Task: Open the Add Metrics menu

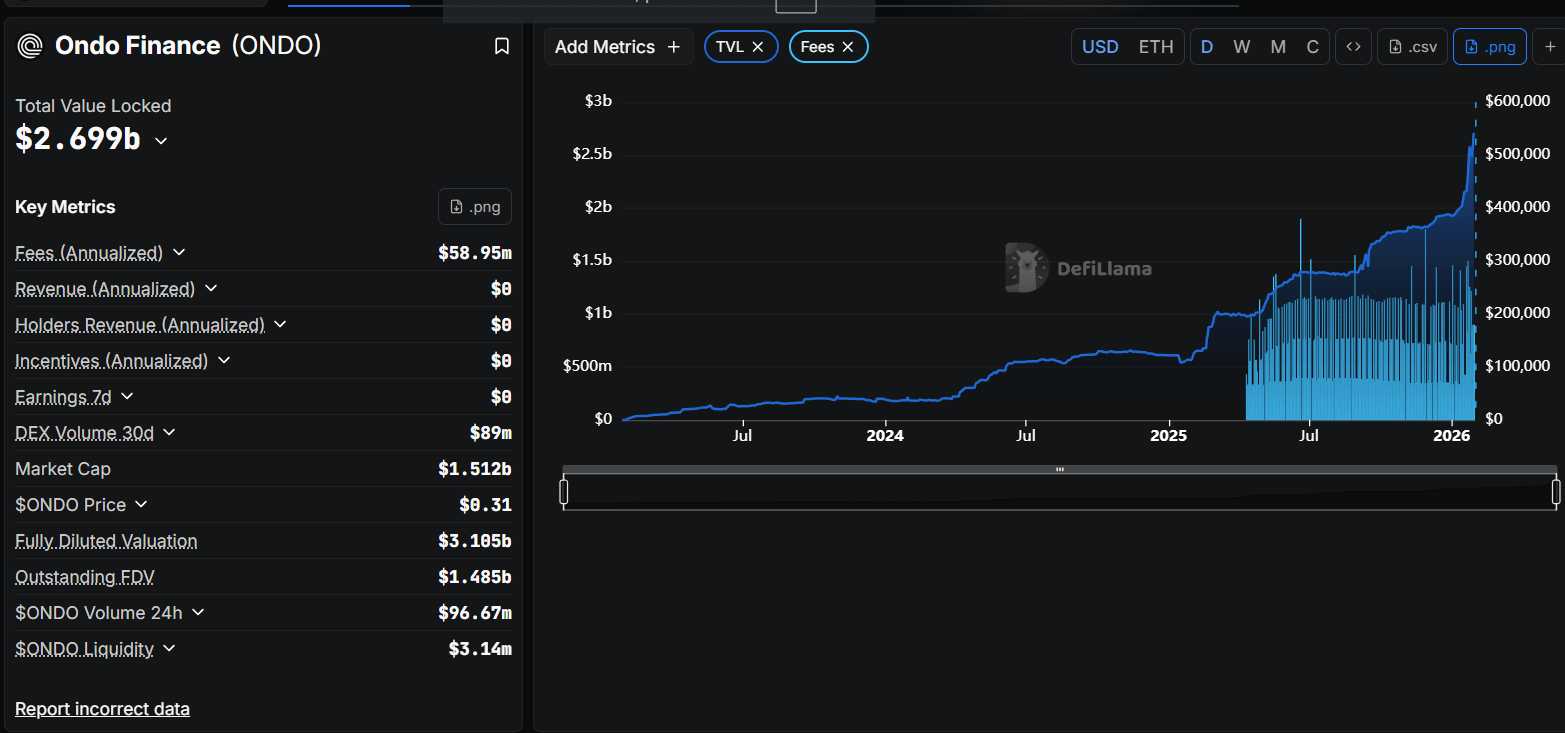Action: pyautogui.click(x=618, y=47)
